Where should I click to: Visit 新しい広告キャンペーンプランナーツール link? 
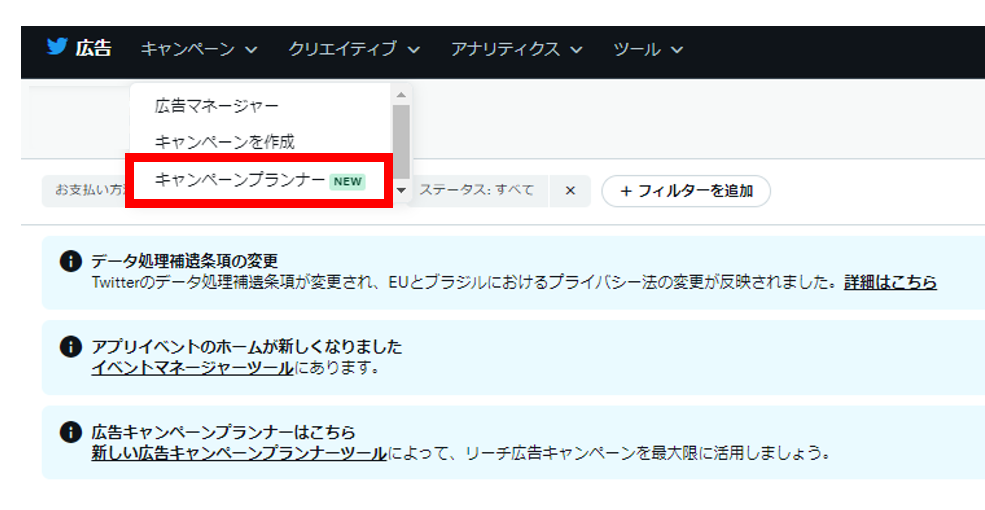[238, 453]
